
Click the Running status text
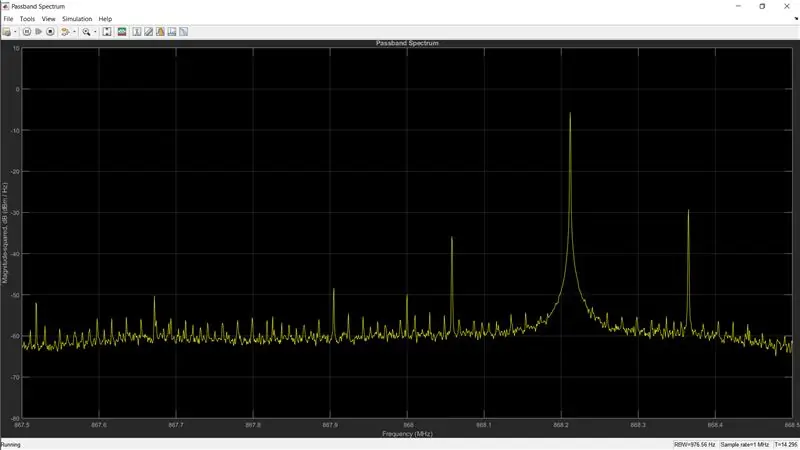(x=11, y=445)
